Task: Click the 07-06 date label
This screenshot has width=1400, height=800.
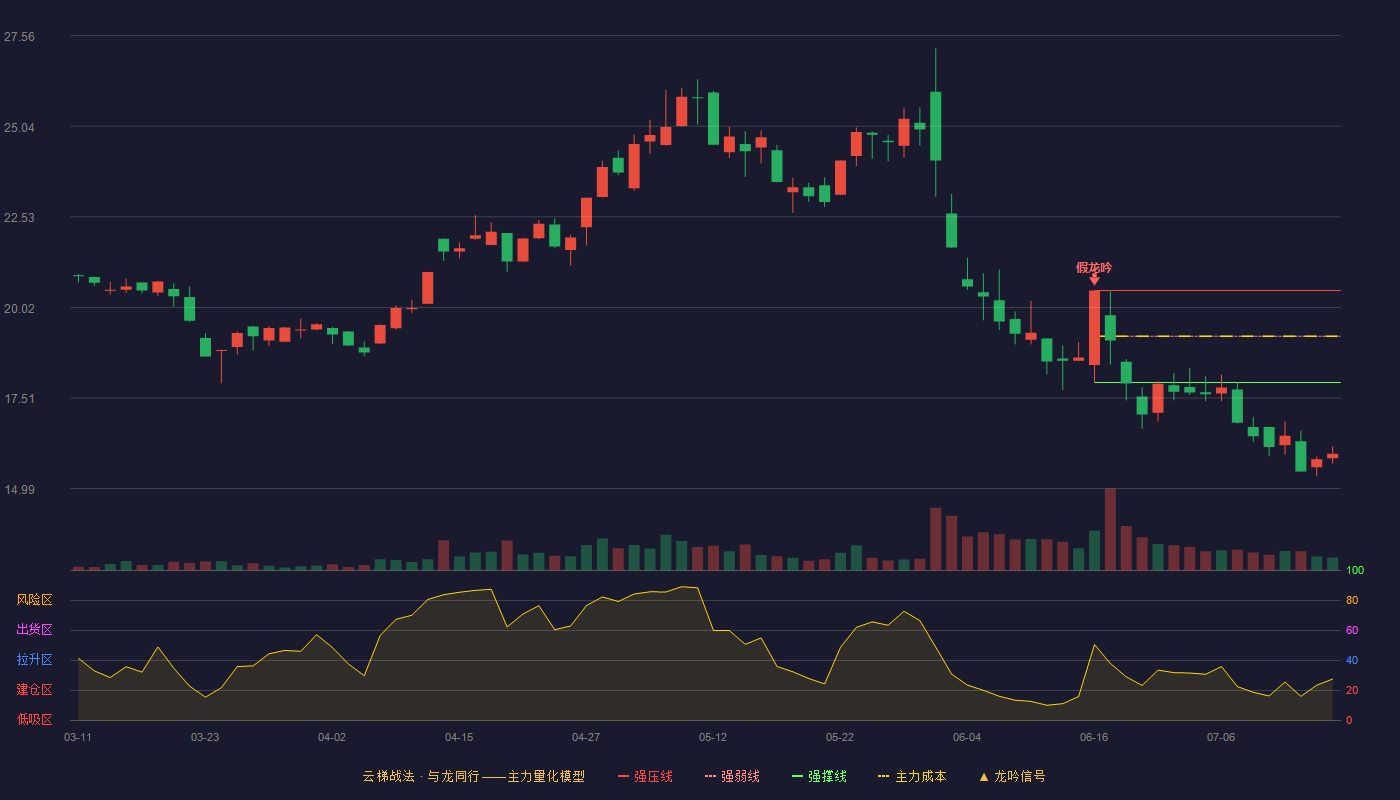Action: 1221,737
